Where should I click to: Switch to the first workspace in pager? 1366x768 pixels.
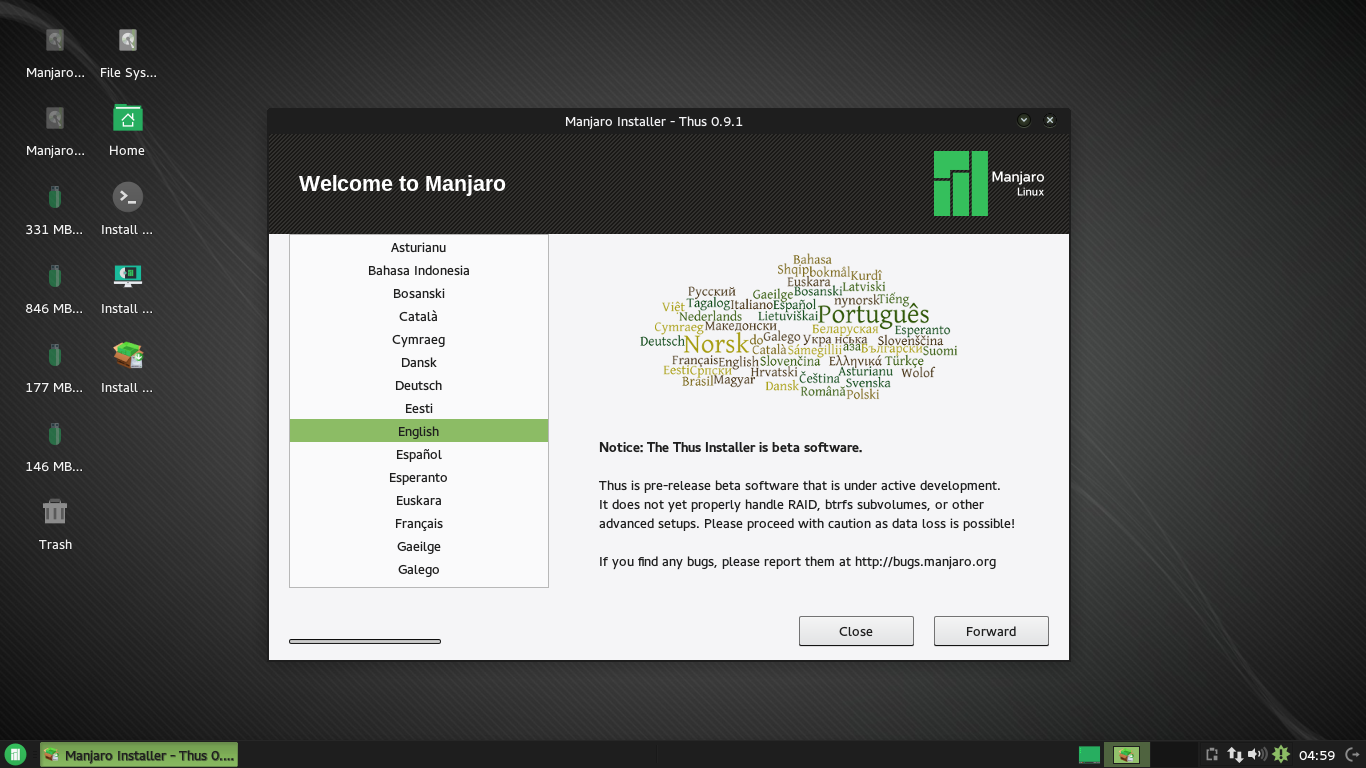[x=1089, y=755]
